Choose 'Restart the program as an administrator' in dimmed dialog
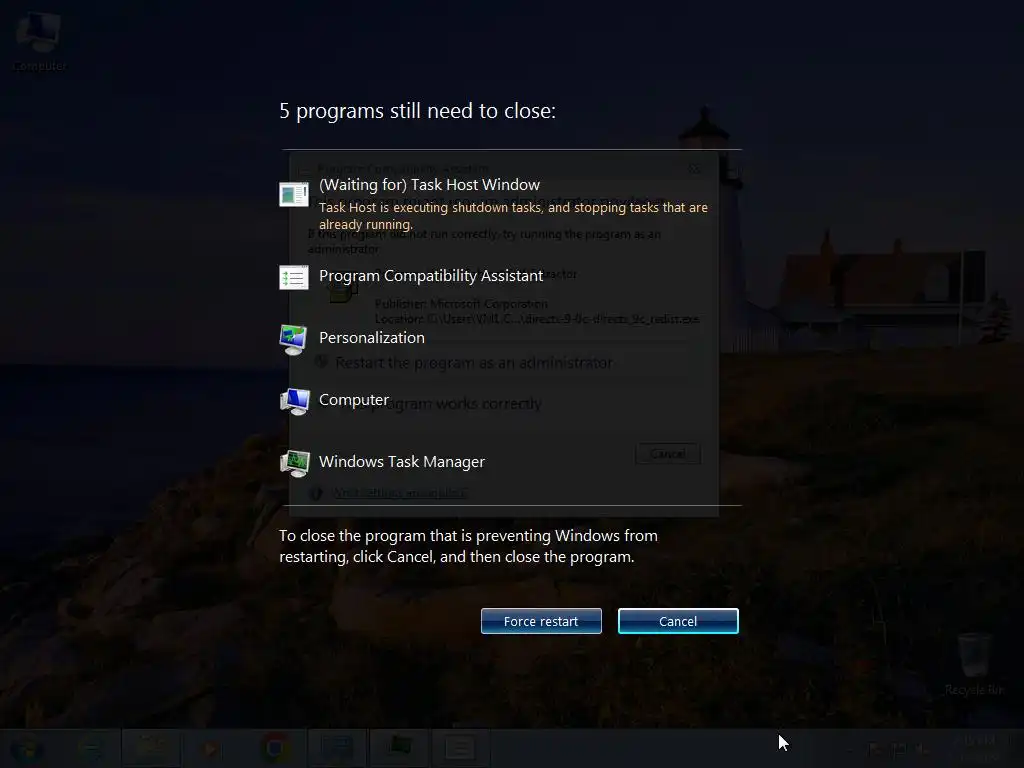Viewport: 1024px width, 768px height. point(473,362)
